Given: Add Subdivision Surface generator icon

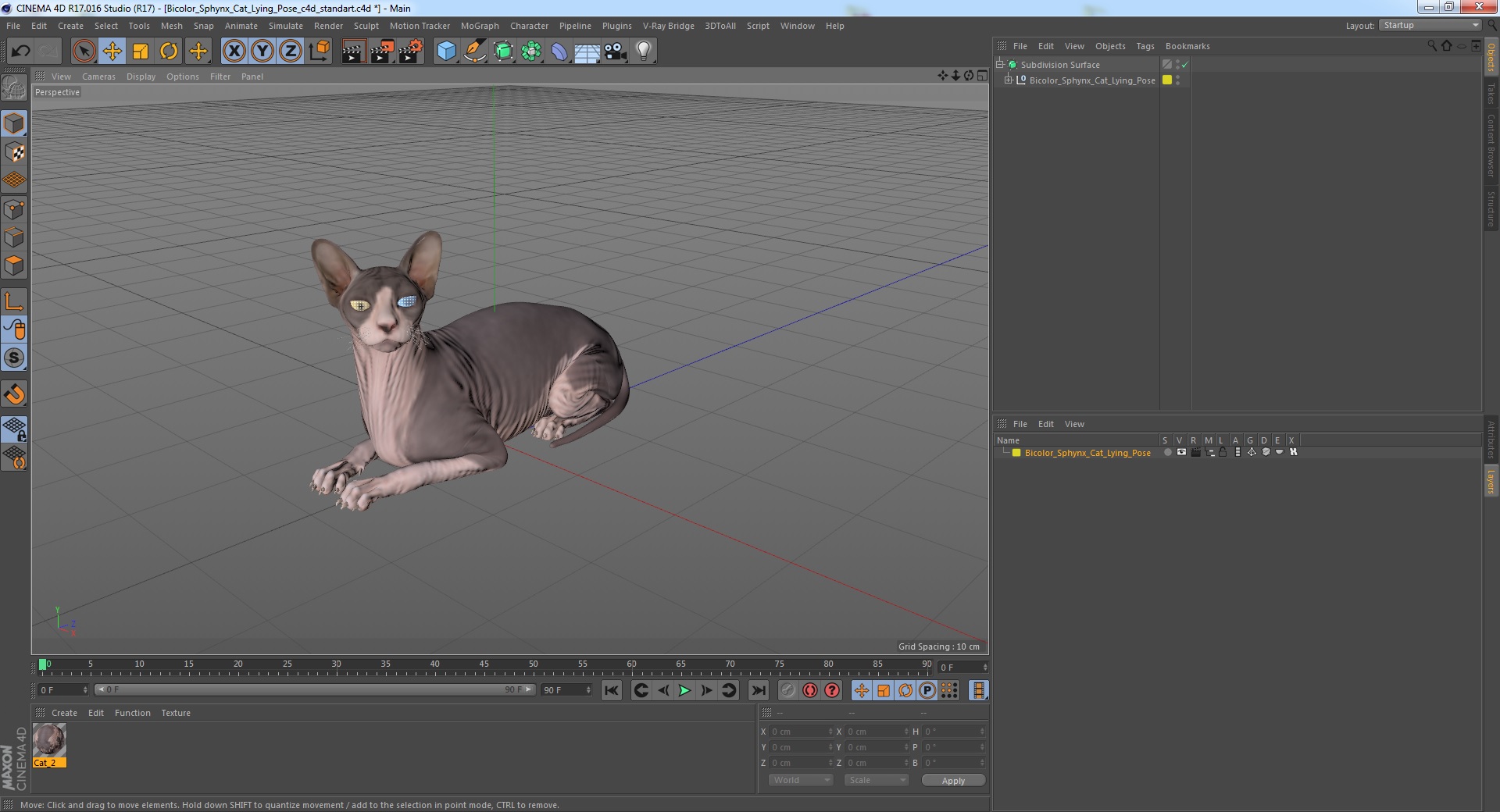Looking at the screenshot, I should [503, 52].
